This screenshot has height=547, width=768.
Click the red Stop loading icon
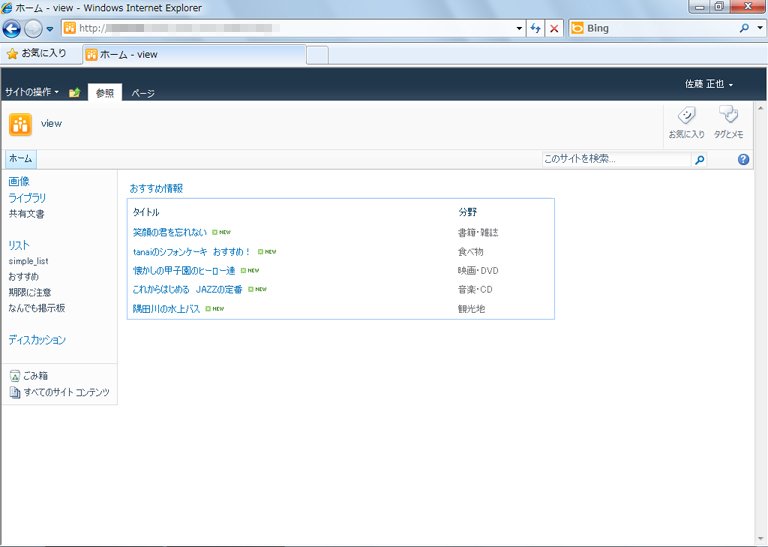point(554,28)
